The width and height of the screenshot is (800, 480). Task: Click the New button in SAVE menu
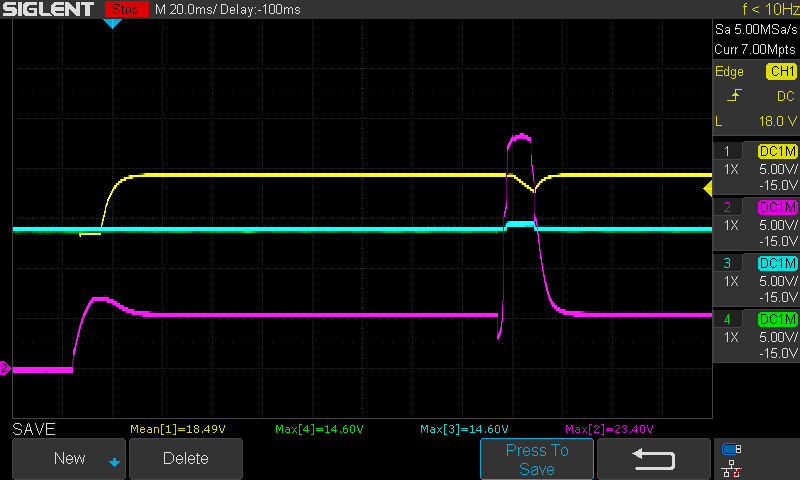pos(69,459)
